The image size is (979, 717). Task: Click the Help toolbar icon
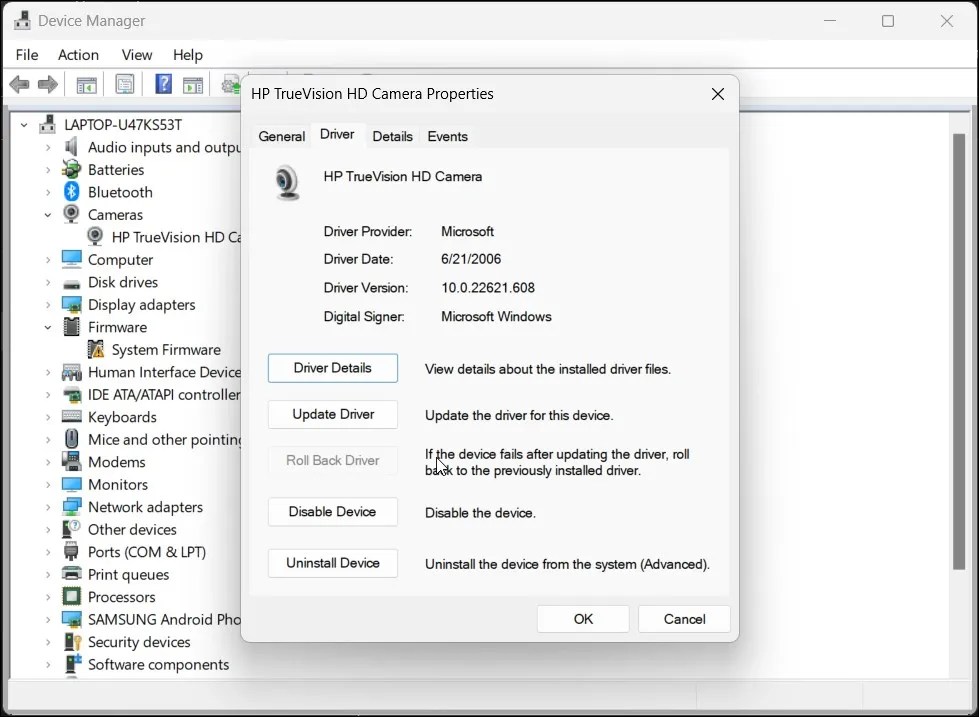(x=162, y=85)
